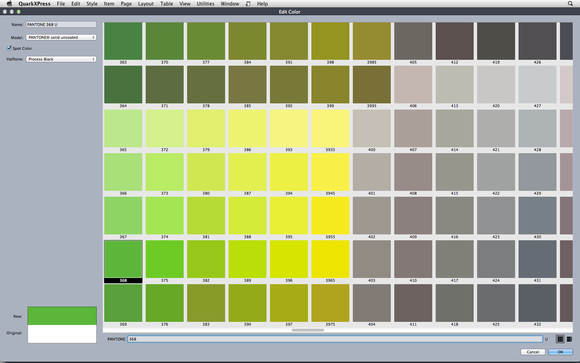The width and height of the screenshot is (580, 363).
Task: Open the Edit menu
Action: 75,4
